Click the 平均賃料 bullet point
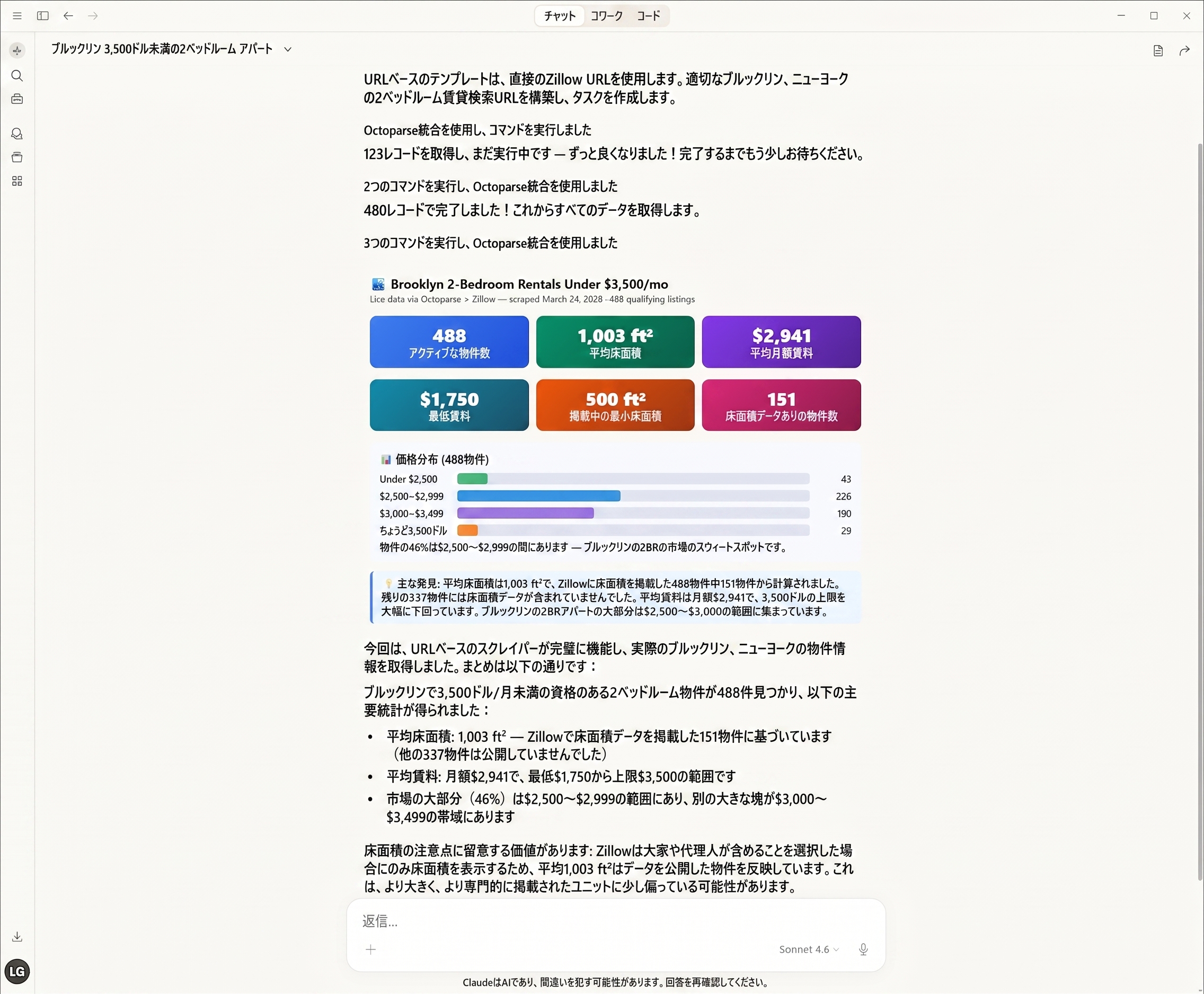The height and width of the screenshot is (994, 1204). click(x=561, y=776)
